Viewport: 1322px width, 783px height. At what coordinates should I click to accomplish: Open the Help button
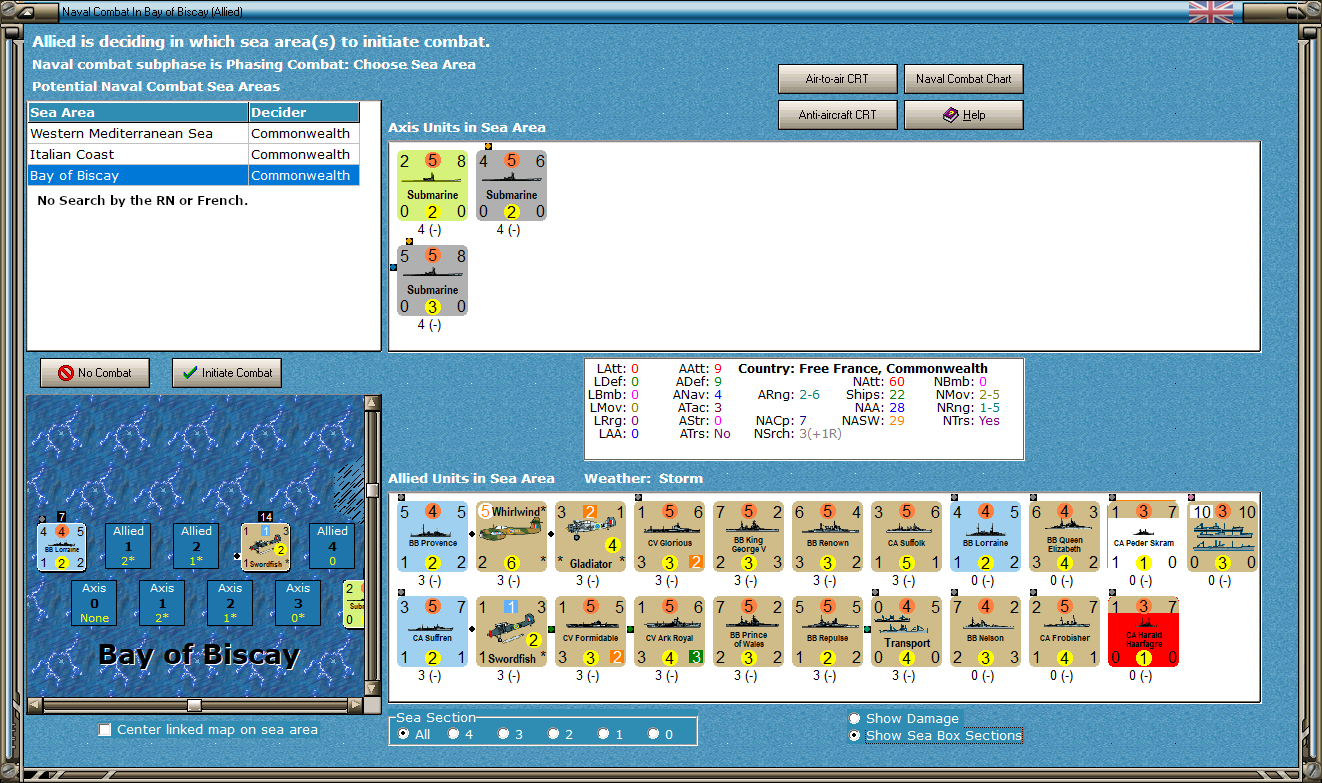click(964, 115)
